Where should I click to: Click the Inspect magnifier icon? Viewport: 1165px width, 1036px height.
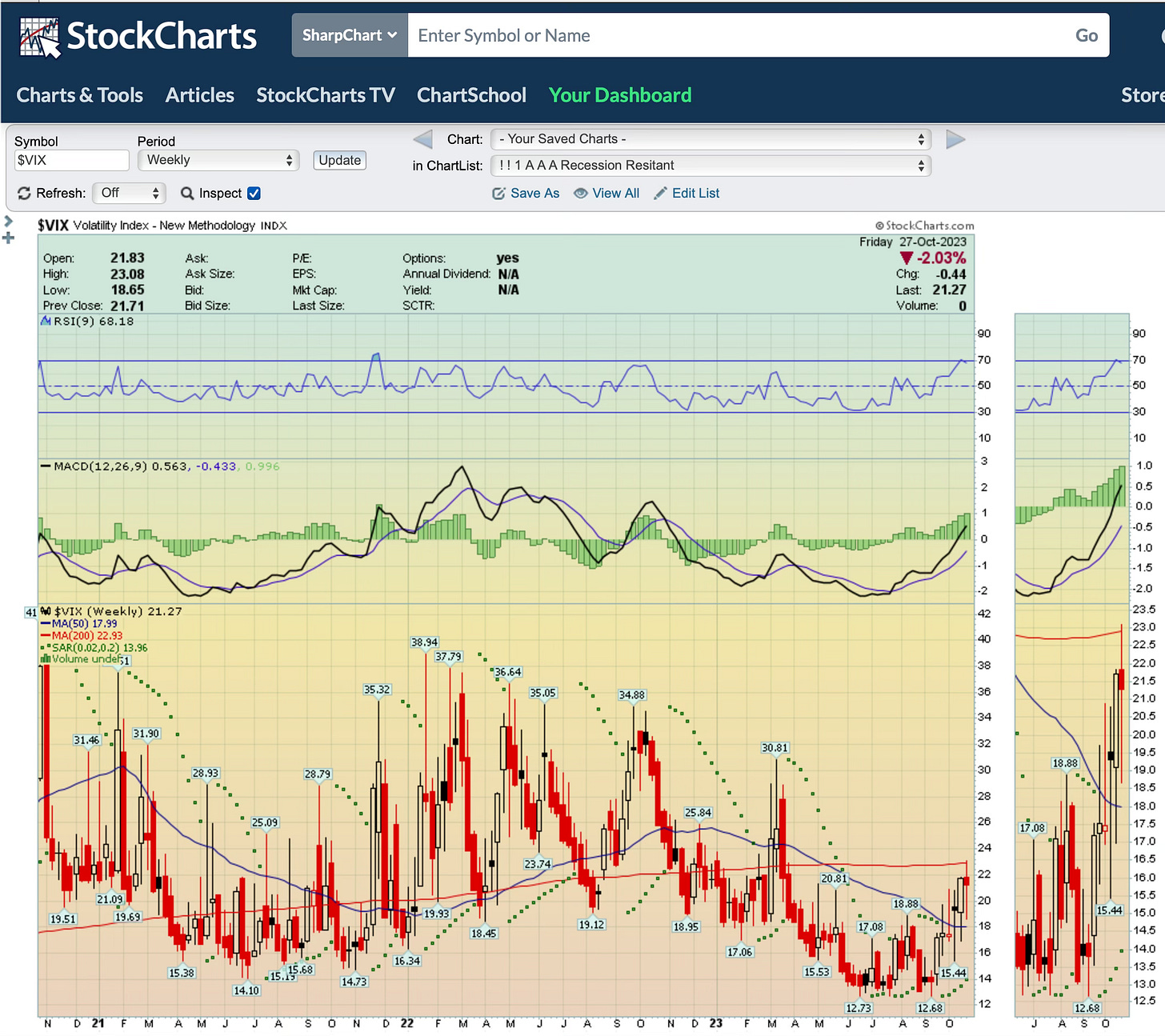click(x=187, y=194)
